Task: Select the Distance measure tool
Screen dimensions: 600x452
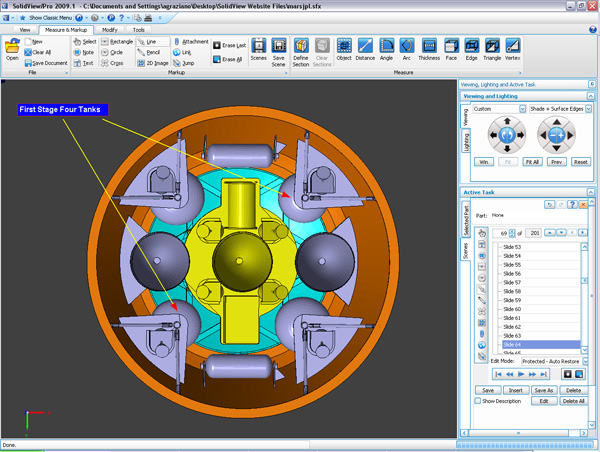Action: pyautogui.click(x=365, y=49)
